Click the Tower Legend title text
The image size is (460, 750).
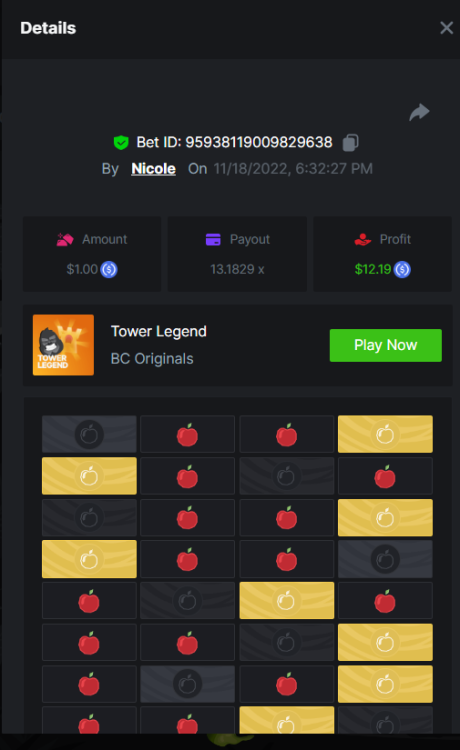click(x=159, y=331)
